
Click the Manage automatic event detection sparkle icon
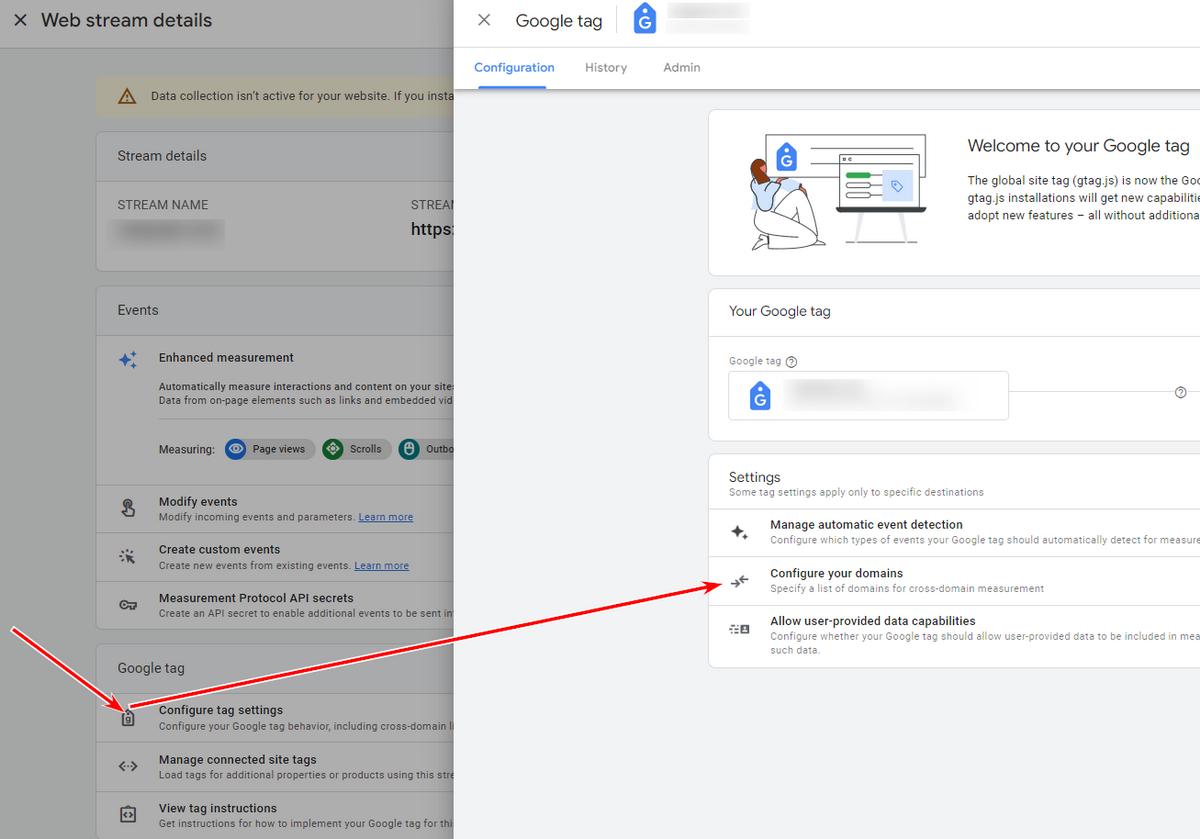coord(739,532)
